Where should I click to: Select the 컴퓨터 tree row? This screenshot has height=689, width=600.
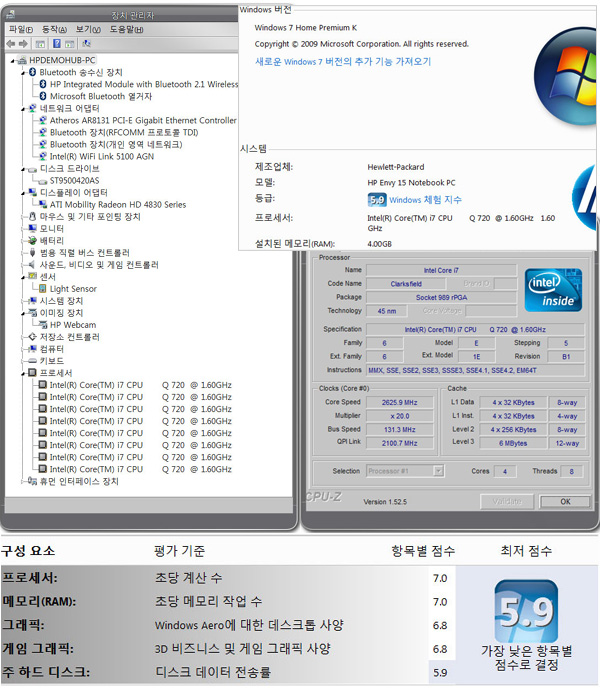(x=51, y=349)
